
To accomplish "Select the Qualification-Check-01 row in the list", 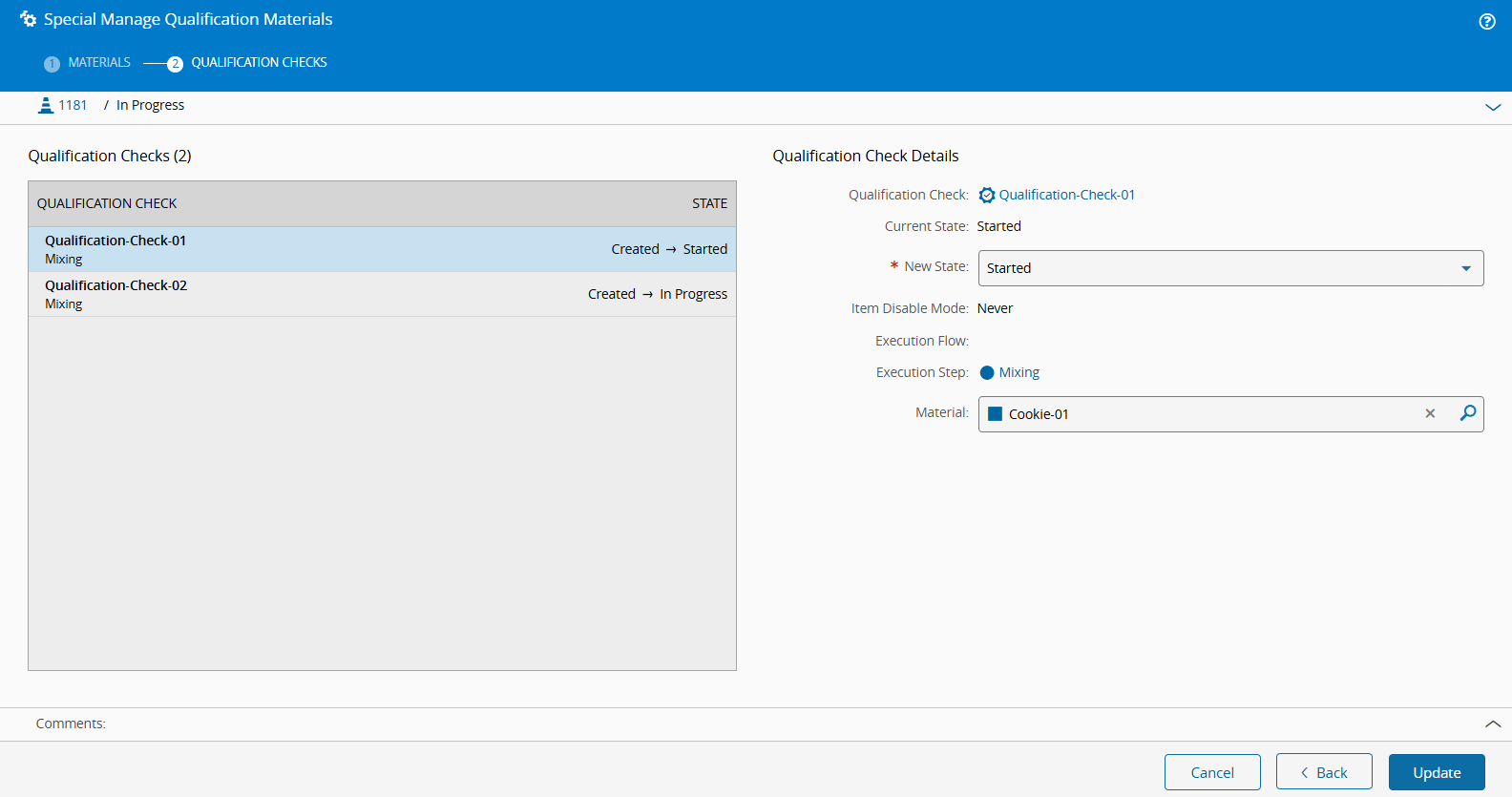I will 382,249.
